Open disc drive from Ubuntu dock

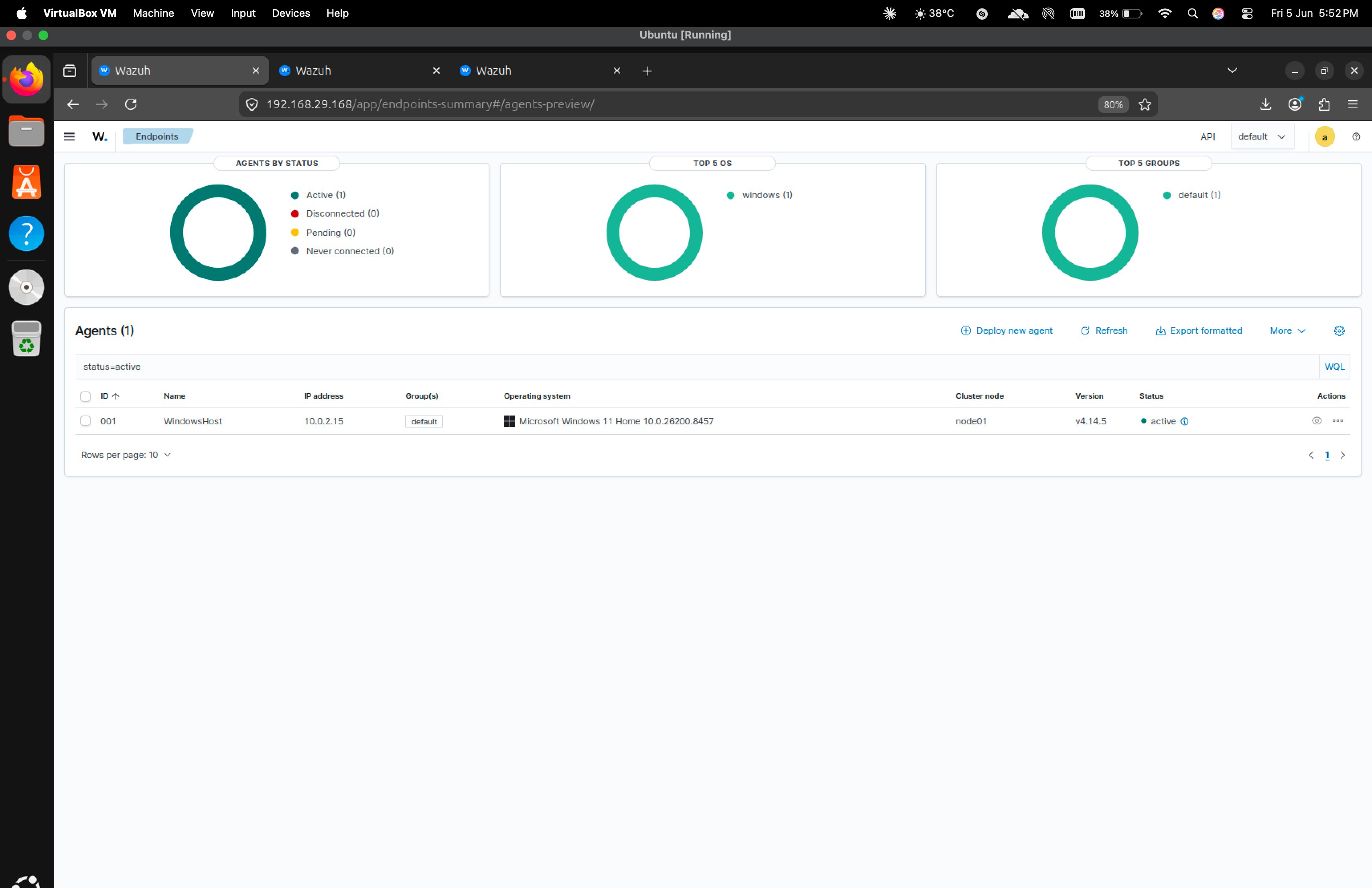(26, 287)
